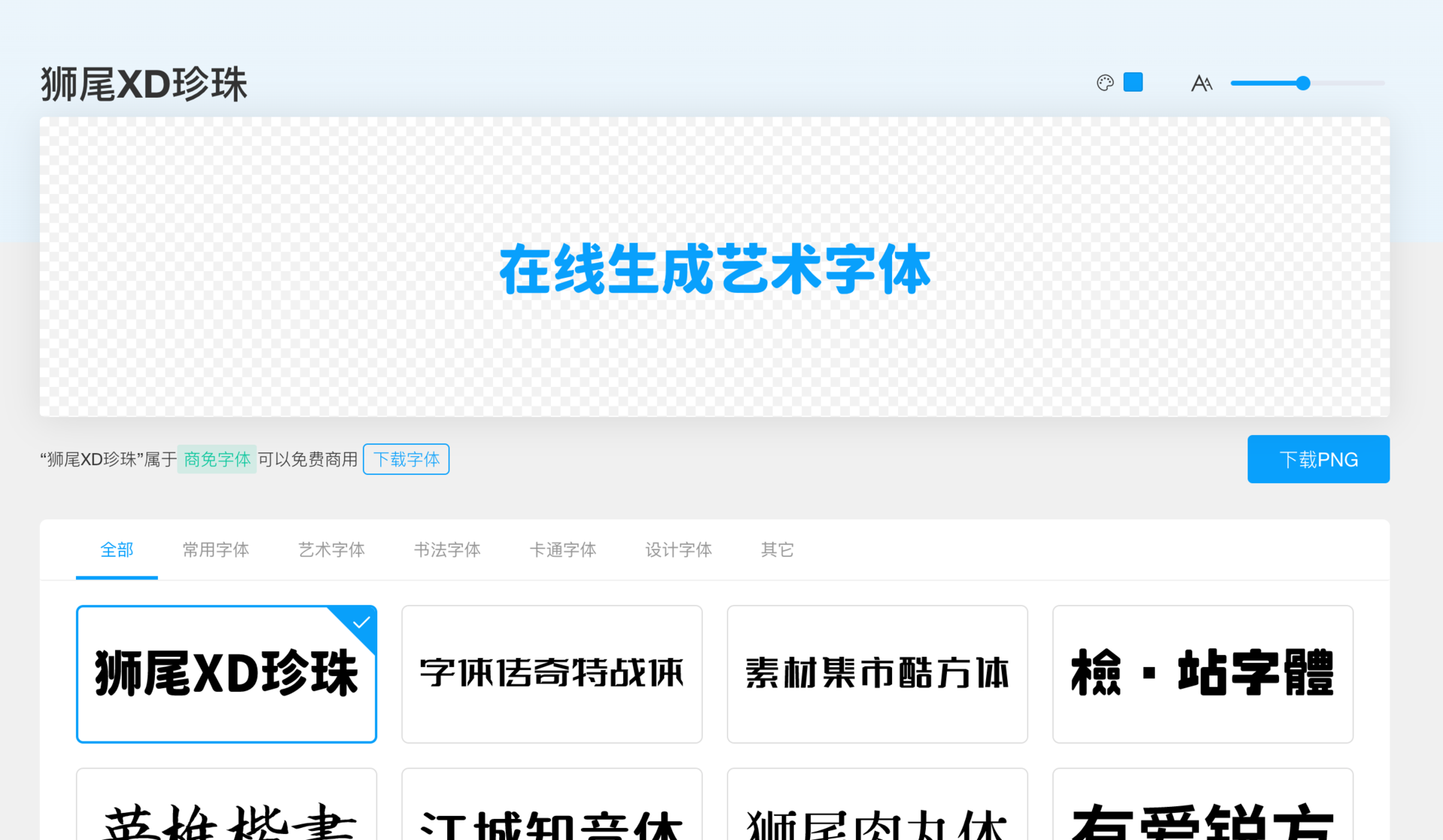Image resolution: width=1443 pixels, height=840 pixels.
Task: Select the 全部 tab
Action: click(x=116, y=550)
